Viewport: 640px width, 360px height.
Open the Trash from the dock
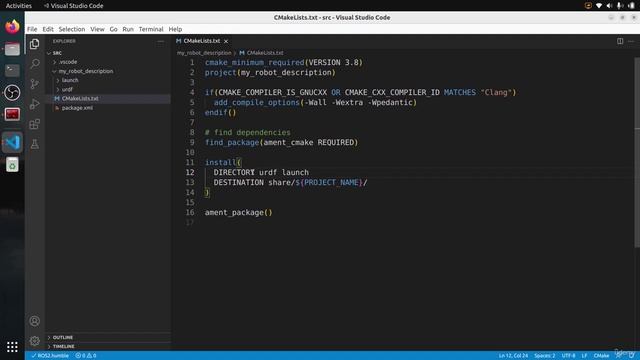(x=12, y=164)
